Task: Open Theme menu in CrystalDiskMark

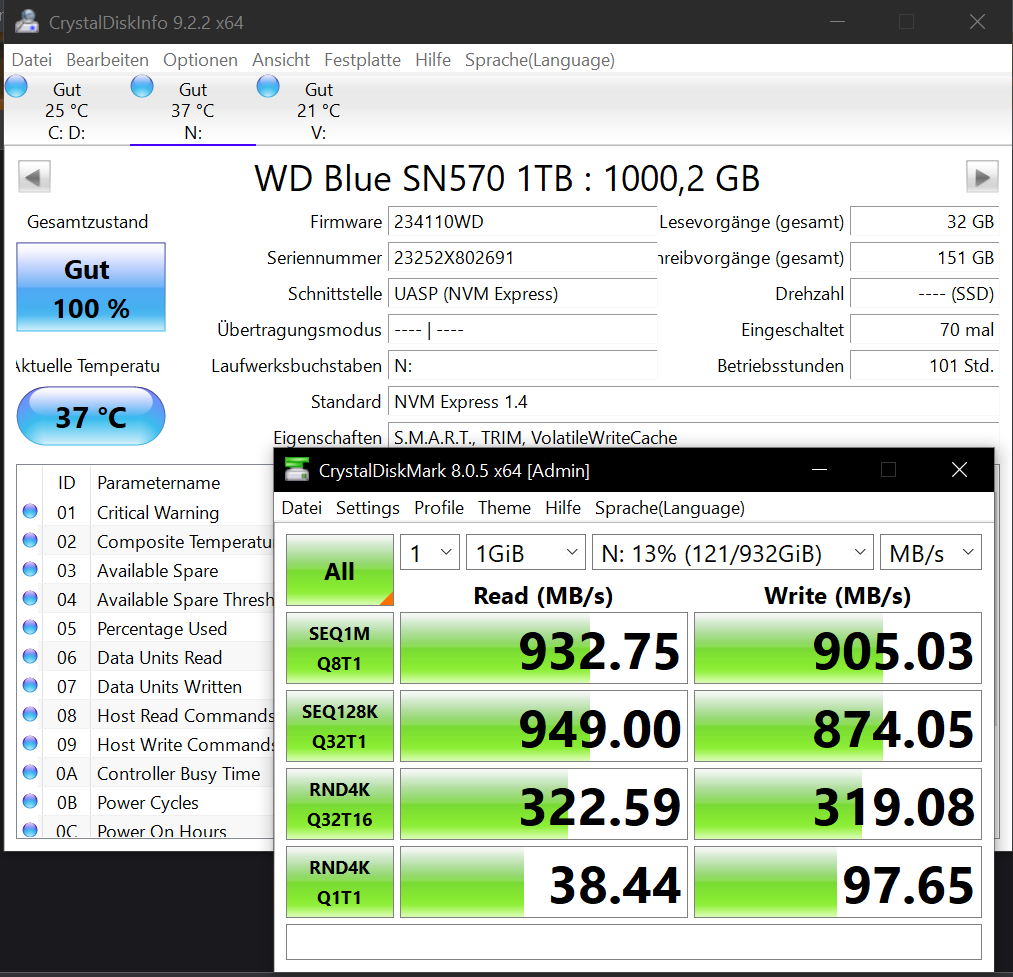Action: (504, 508)
